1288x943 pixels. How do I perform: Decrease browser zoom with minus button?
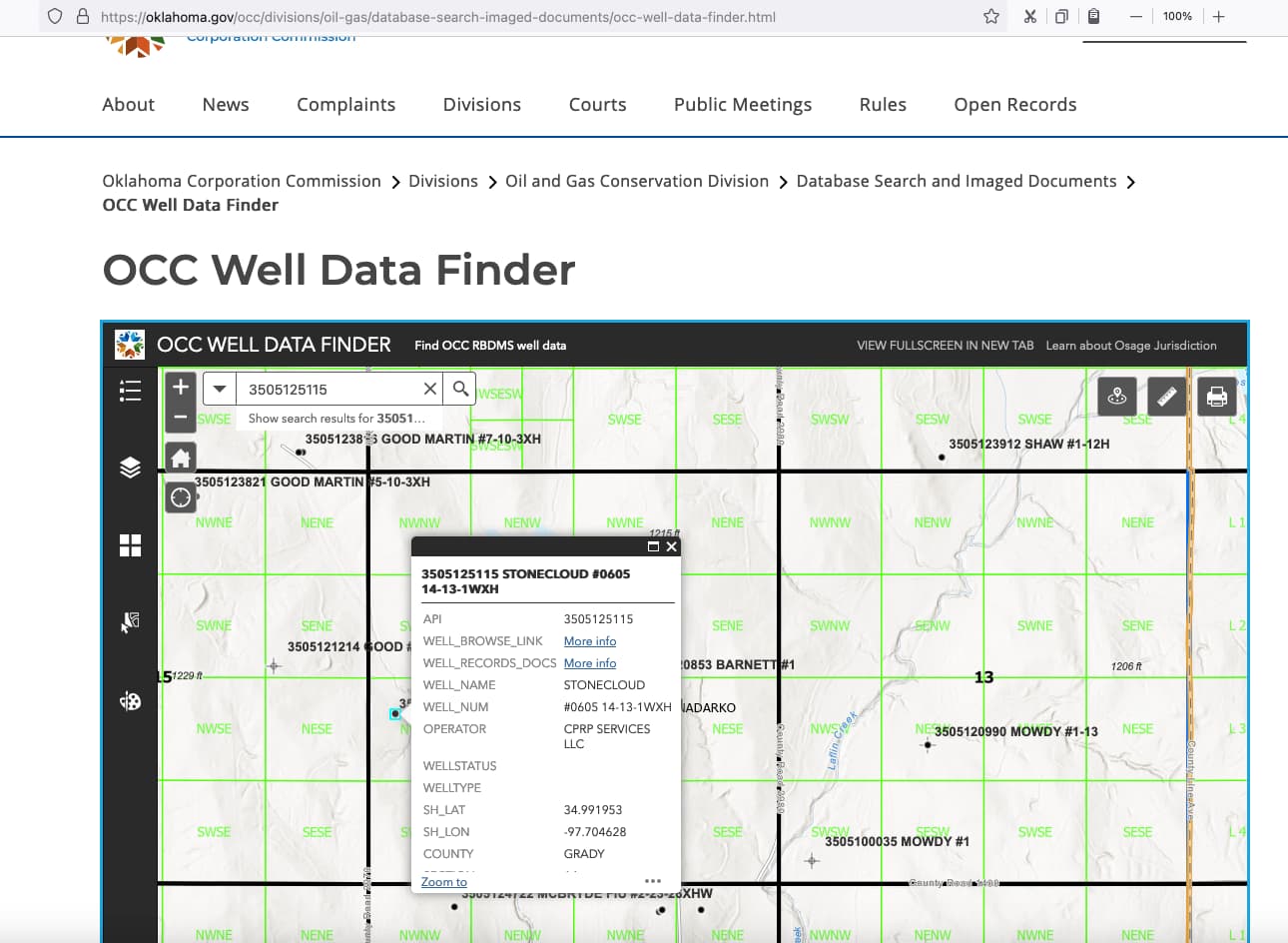[1136, 16]
